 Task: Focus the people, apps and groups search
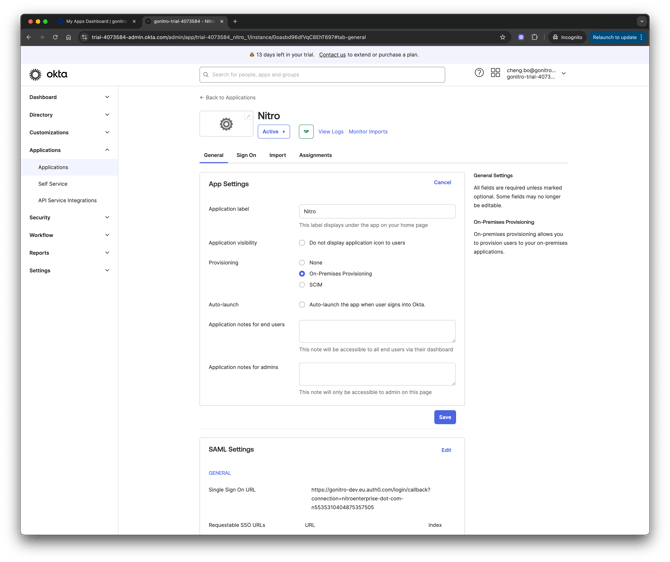click(322, 74)
